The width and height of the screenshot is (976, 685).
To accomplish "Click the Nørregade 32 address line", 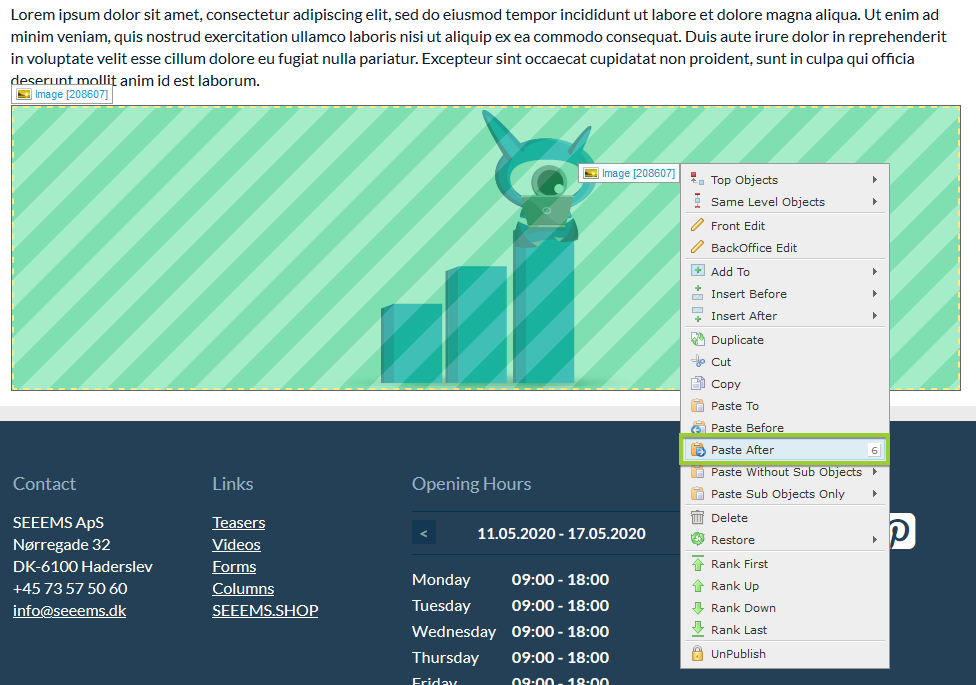I will [62, 544].
